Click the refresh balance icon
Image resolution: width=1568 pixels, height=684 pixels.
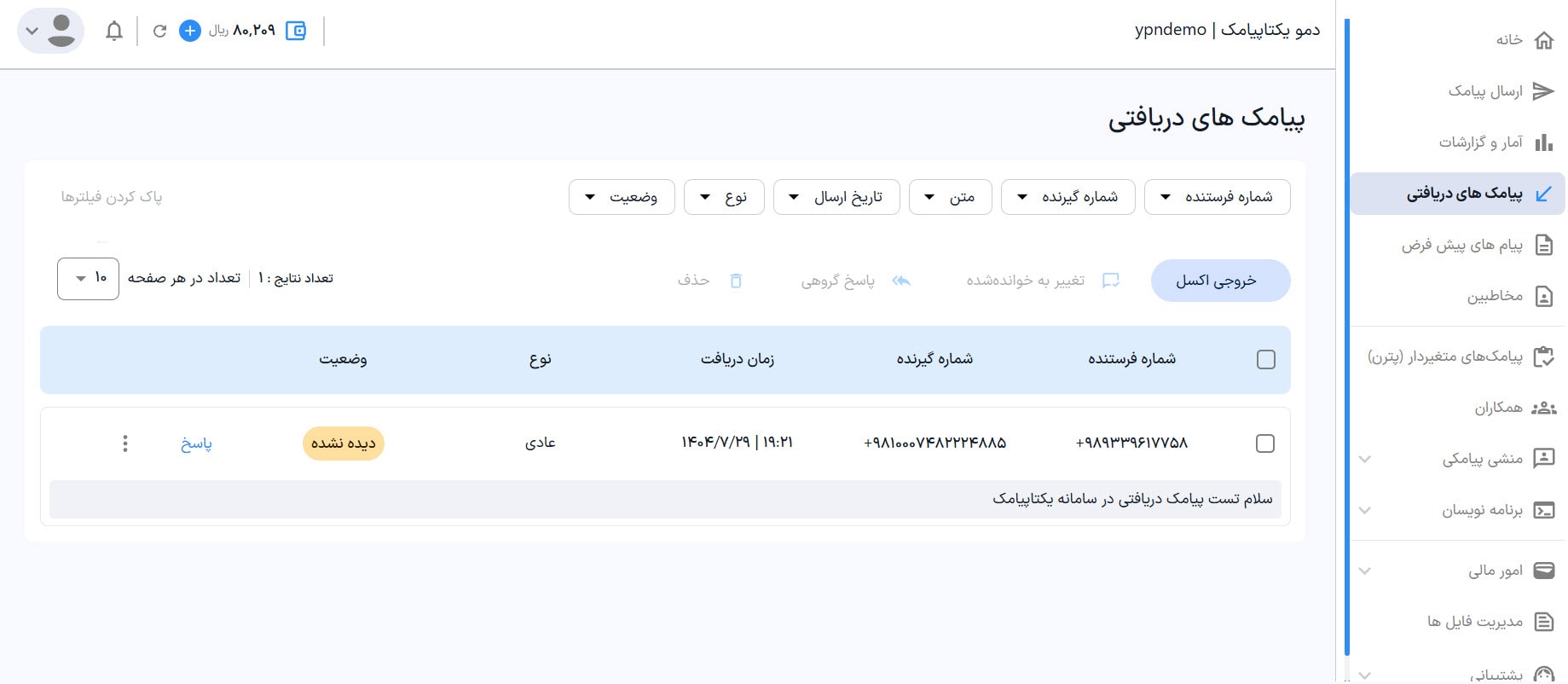pos(159,32)
